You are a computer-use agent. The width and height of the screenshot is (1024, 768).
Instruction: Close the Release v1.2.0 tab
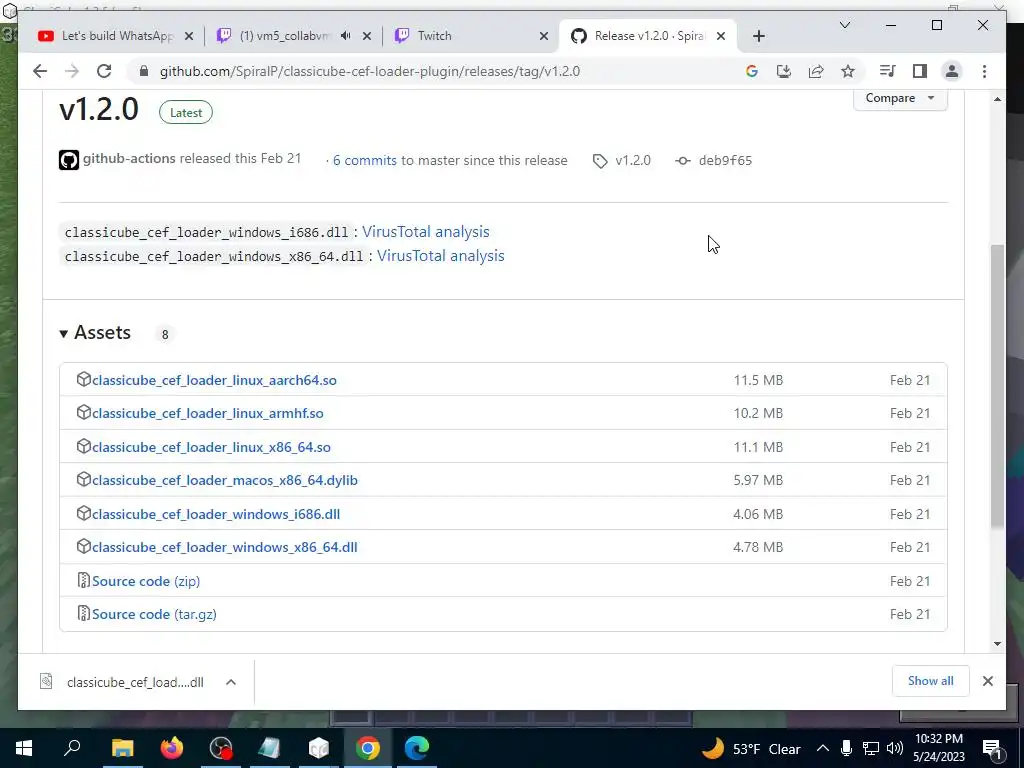(721, 36)
